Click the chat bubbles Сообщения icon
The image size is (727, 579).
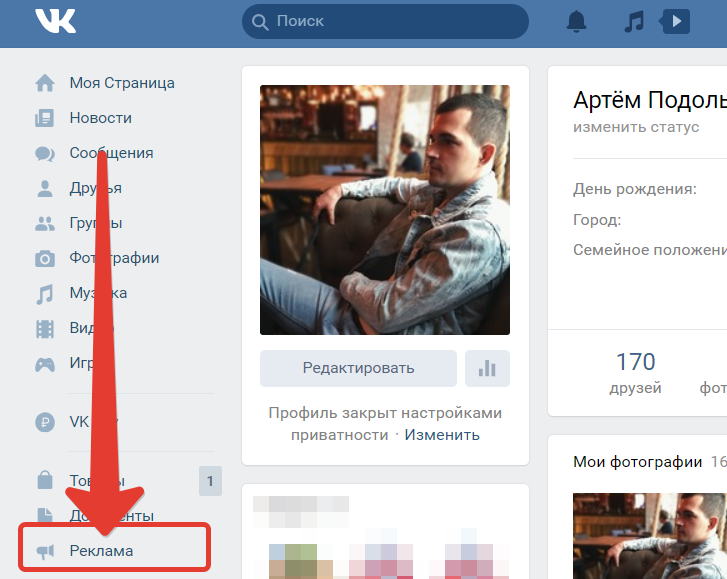click(x=45, y=153)
